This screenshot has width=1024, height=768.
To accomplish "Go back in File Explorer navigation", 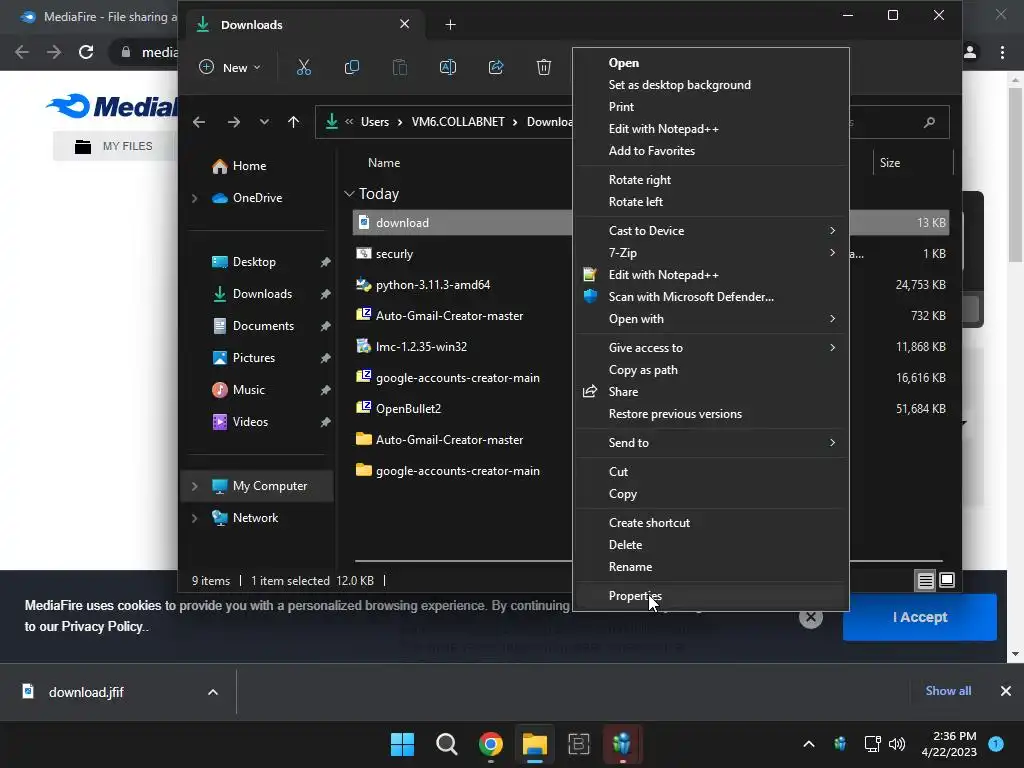I will click(x=199, y=122).
